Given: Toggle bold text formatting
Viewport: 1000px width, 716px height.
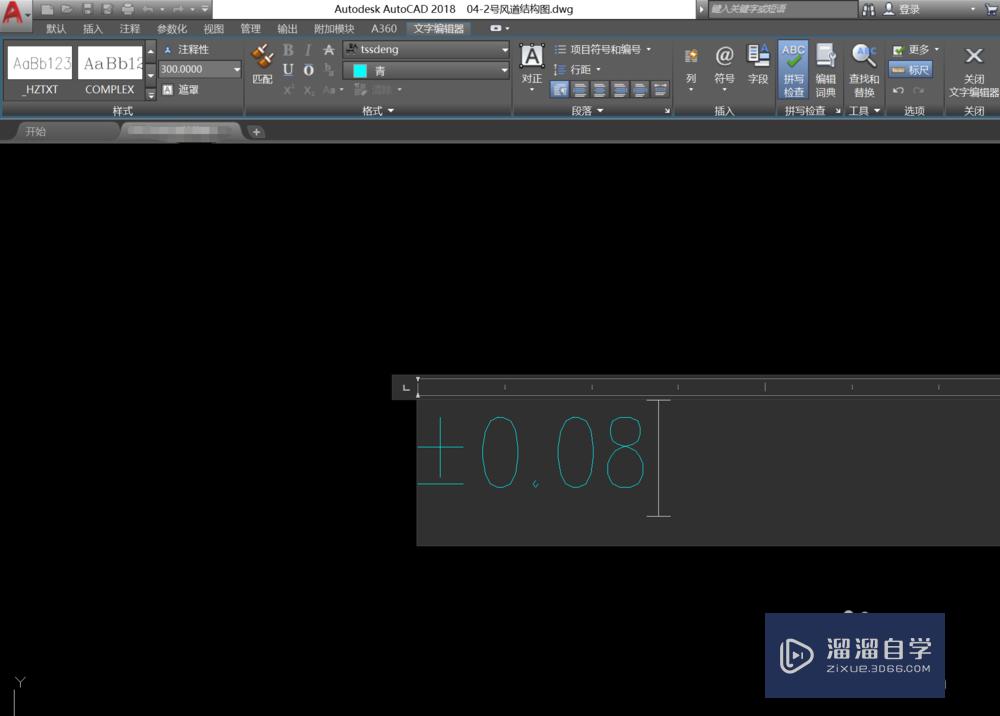Looking at the screenshot, I should 288,50.
